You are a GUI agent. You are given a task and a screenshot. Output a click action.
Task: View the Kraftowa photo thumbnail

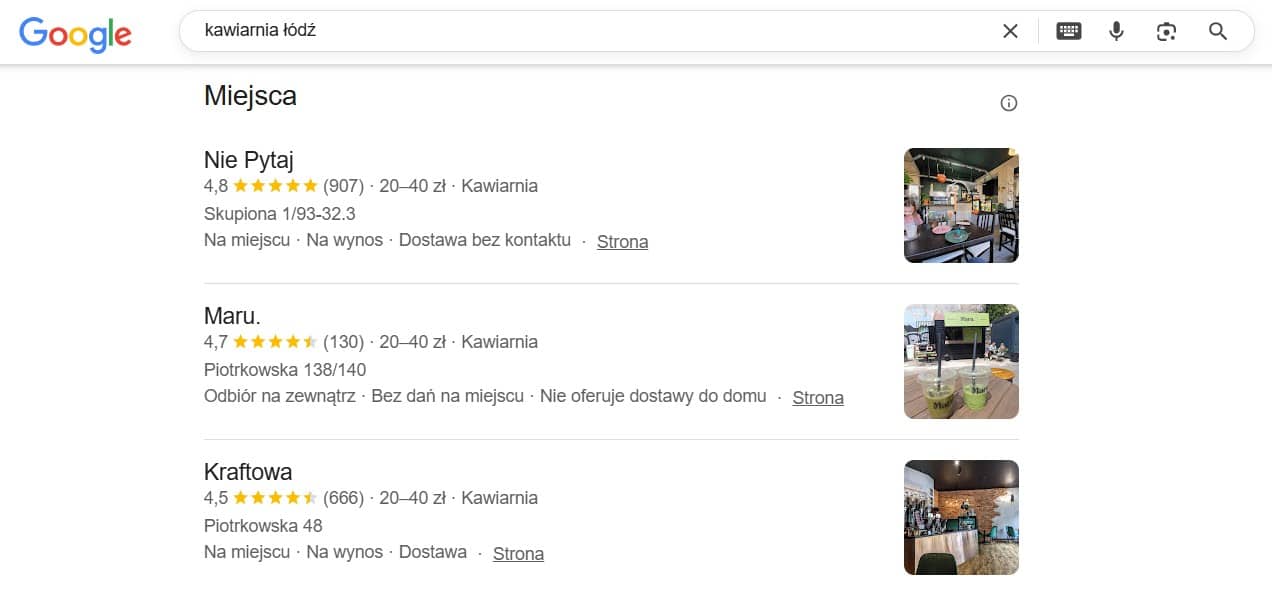tap(961, 517)
